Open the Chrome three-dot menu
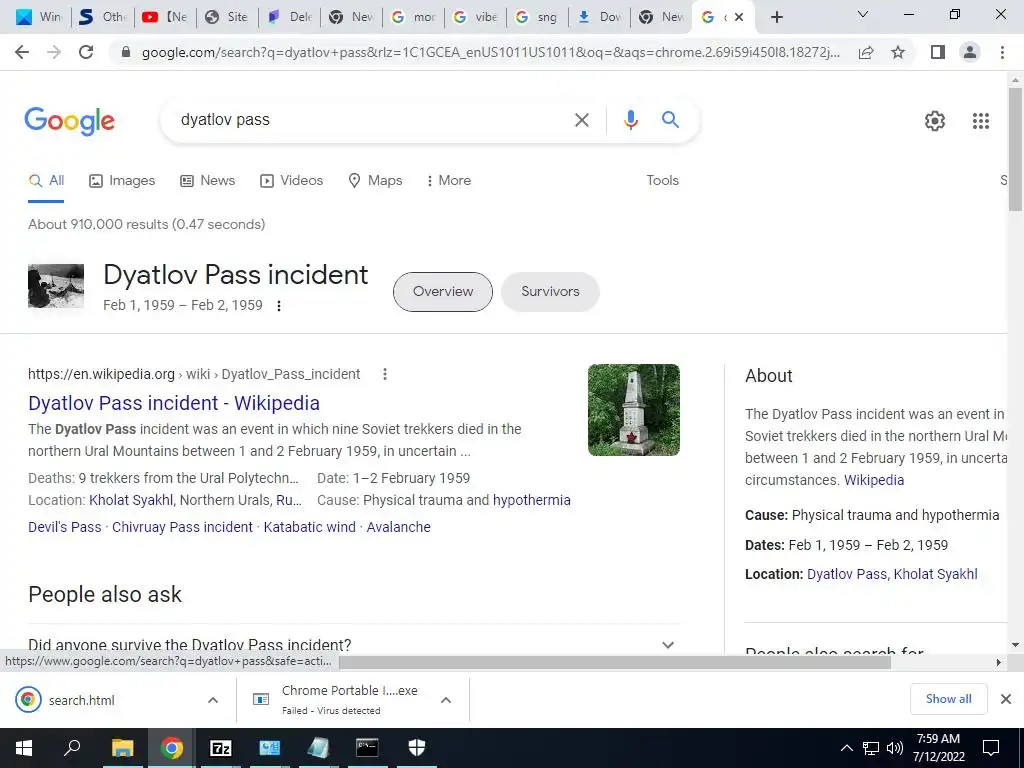 click(1002, 52)
